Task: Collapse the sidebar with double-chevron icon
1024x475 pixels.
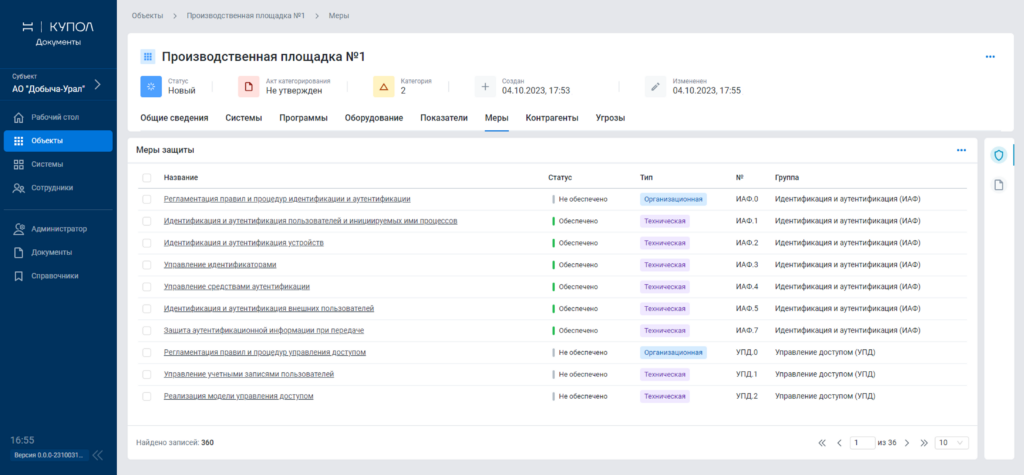Action: [x=98, y=455]
